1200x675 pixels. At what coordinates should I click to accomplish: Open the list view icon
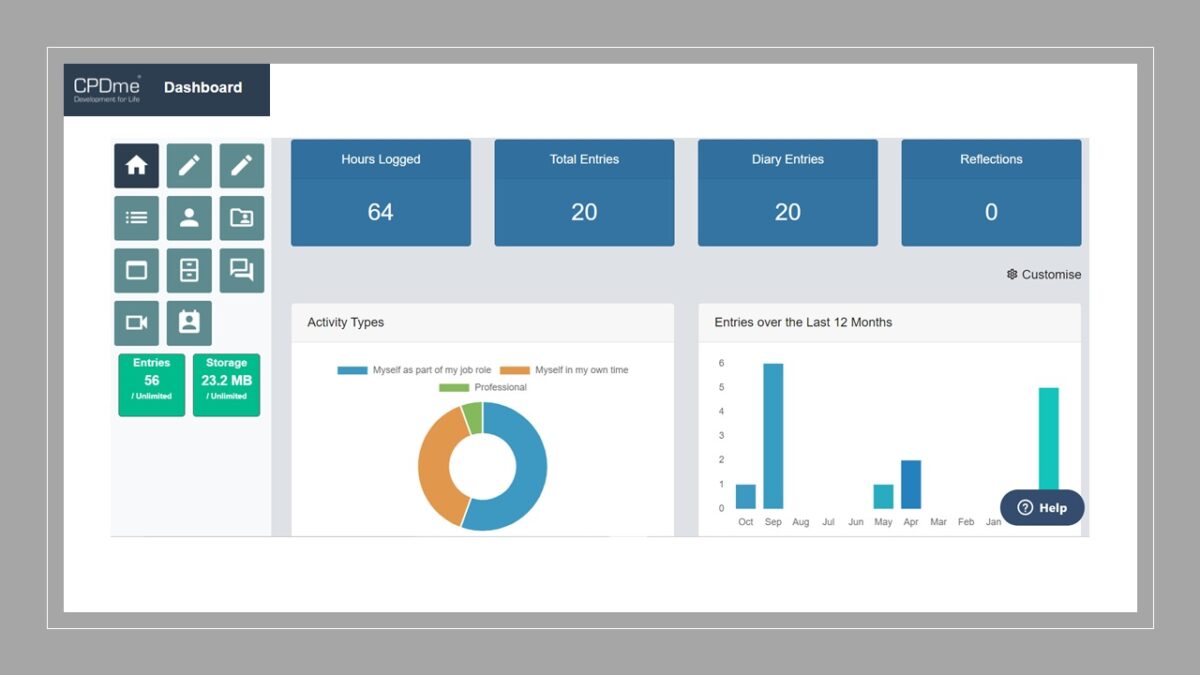pyautogui.click(x=136, y=218)
